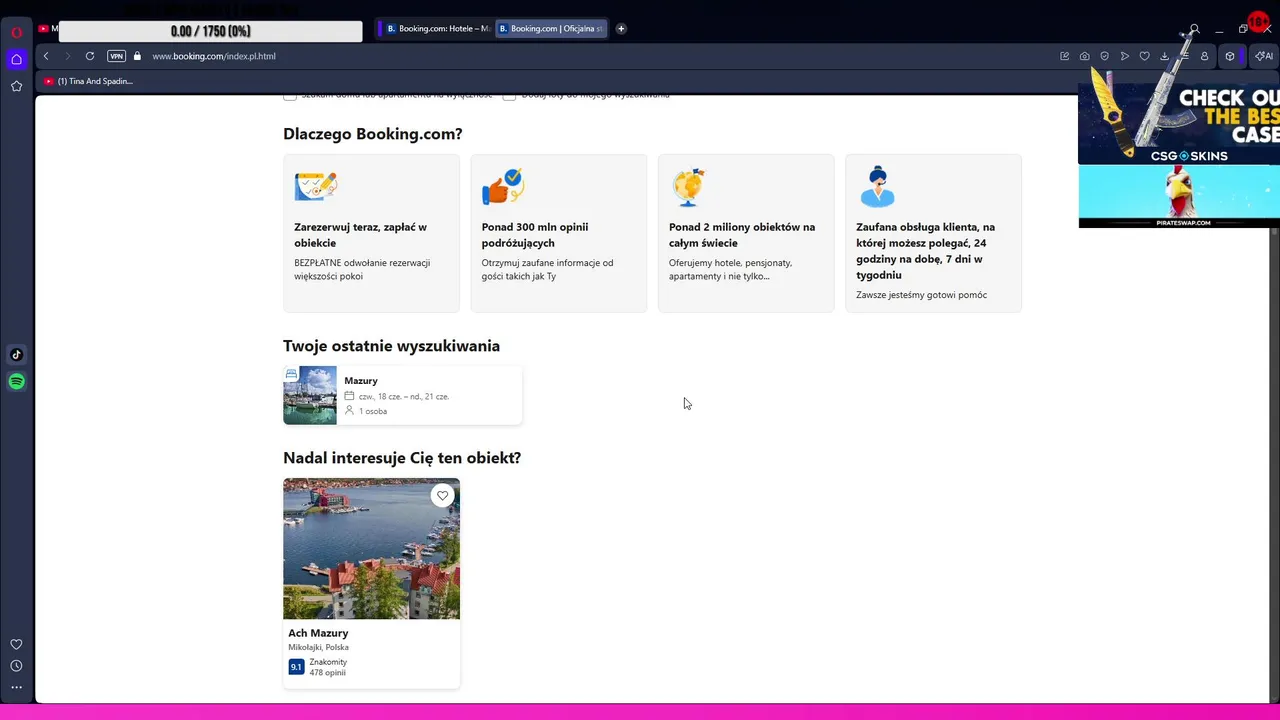Click the Opera sidebar home icon

[16, 59]
